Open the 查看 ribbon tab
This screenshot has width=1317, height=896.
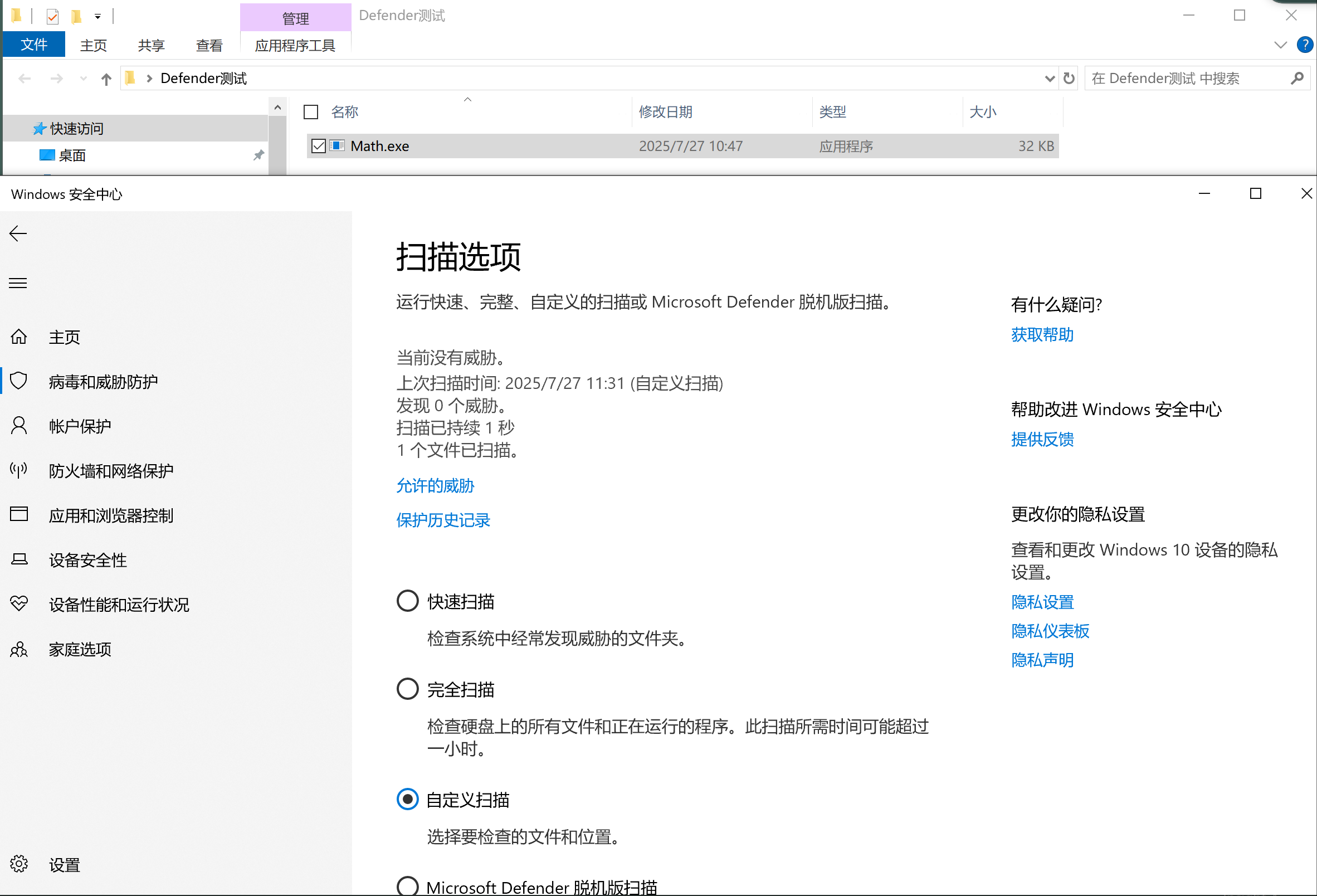pos(209,45)
